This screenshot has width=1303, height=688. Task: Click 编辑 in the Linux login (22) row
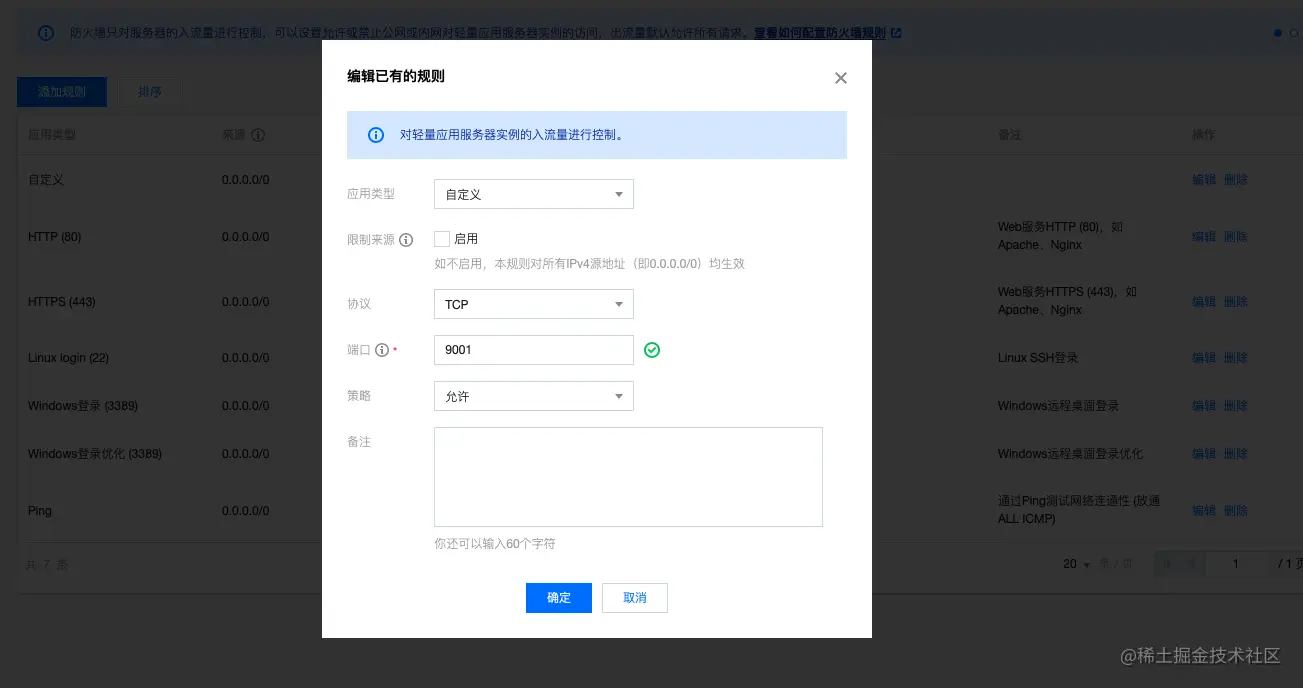pyautogui.click(x=1204, y=358)
